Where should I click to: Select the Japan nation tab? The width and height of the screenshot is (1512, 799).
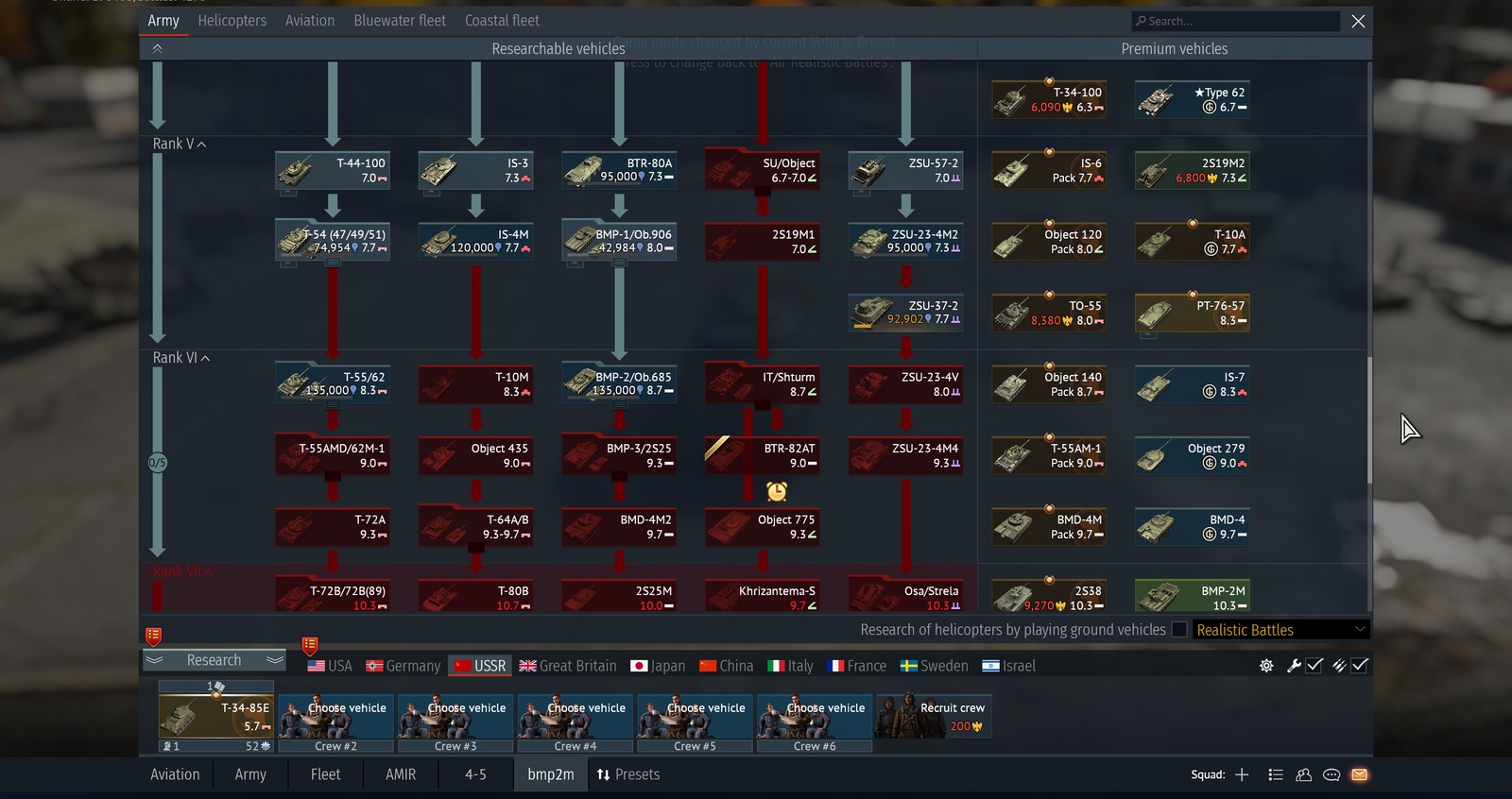(658, 666)
